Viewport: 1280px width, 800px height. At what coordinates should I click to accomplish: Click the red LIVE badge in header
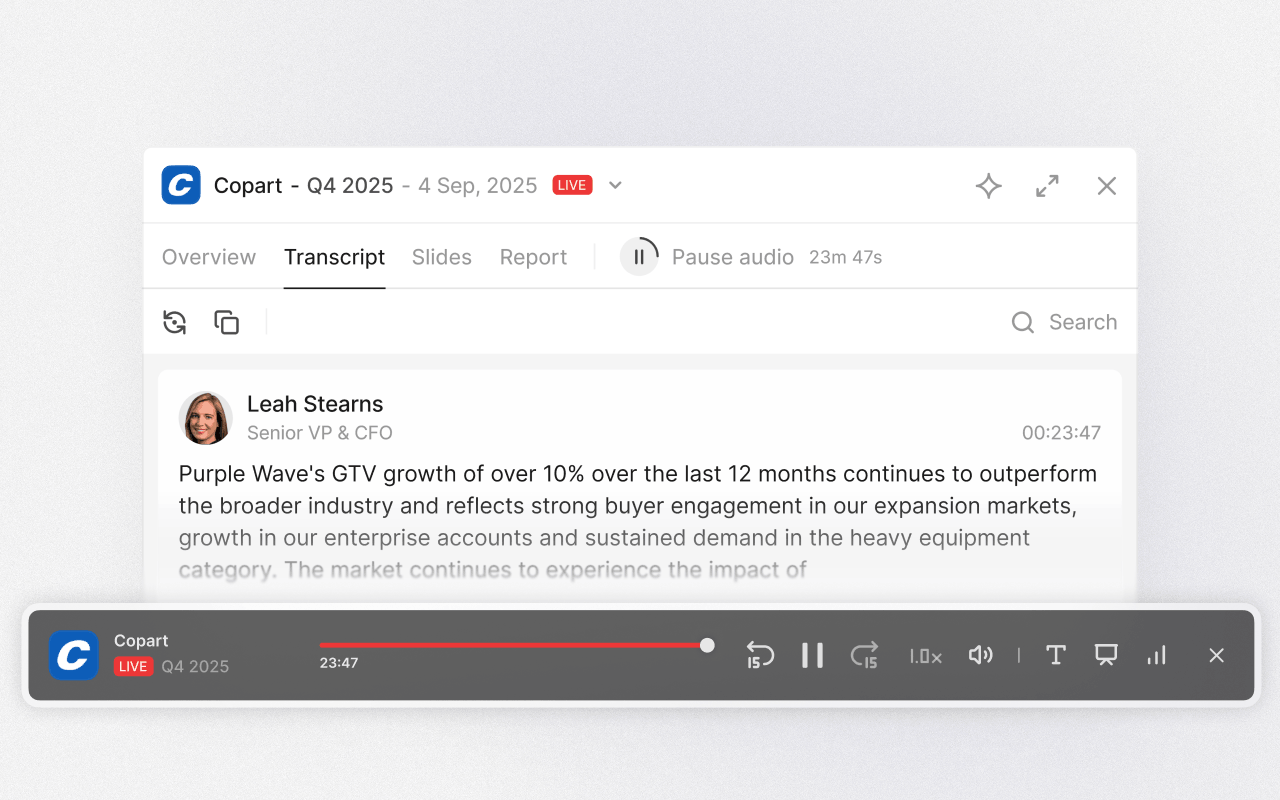point(572,185)
